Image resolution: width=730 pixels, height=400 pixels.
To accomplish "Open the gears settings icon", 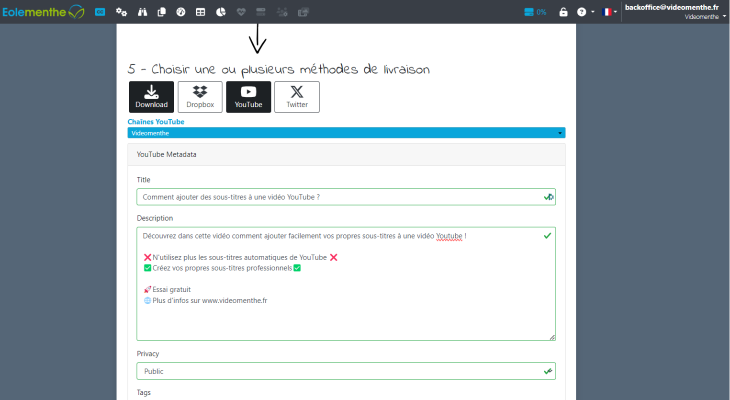I will coord(122,12).
